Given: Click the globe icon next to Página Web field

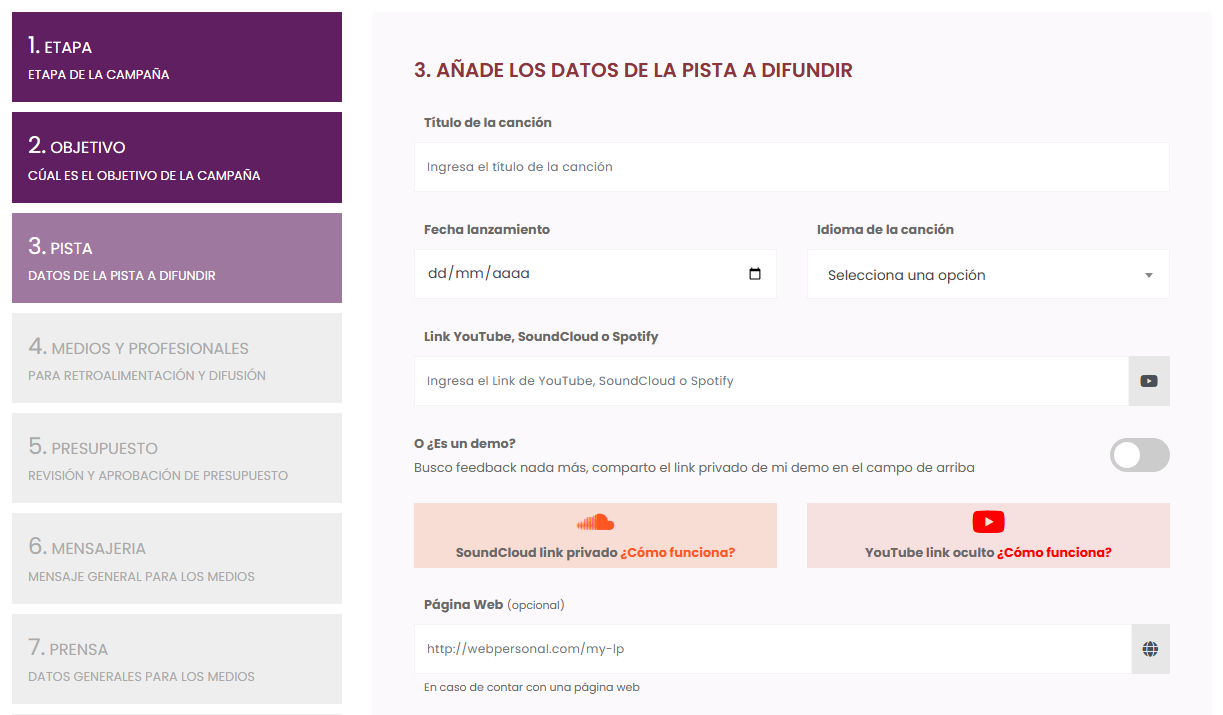Looking at the screenshot, I should [x=1148, y=649].
